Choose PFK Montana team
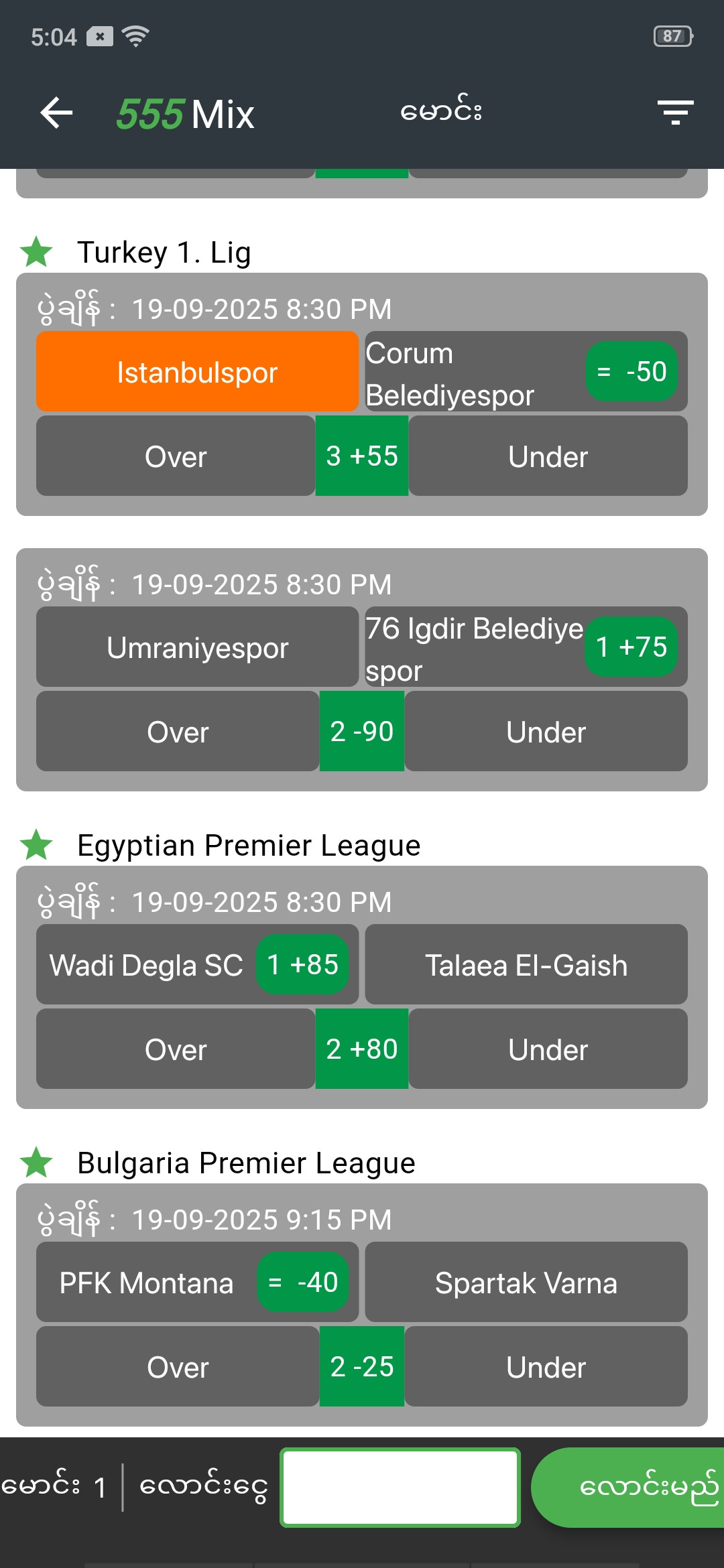Viewport: 724px width, 1568px height. point(147,1283)
